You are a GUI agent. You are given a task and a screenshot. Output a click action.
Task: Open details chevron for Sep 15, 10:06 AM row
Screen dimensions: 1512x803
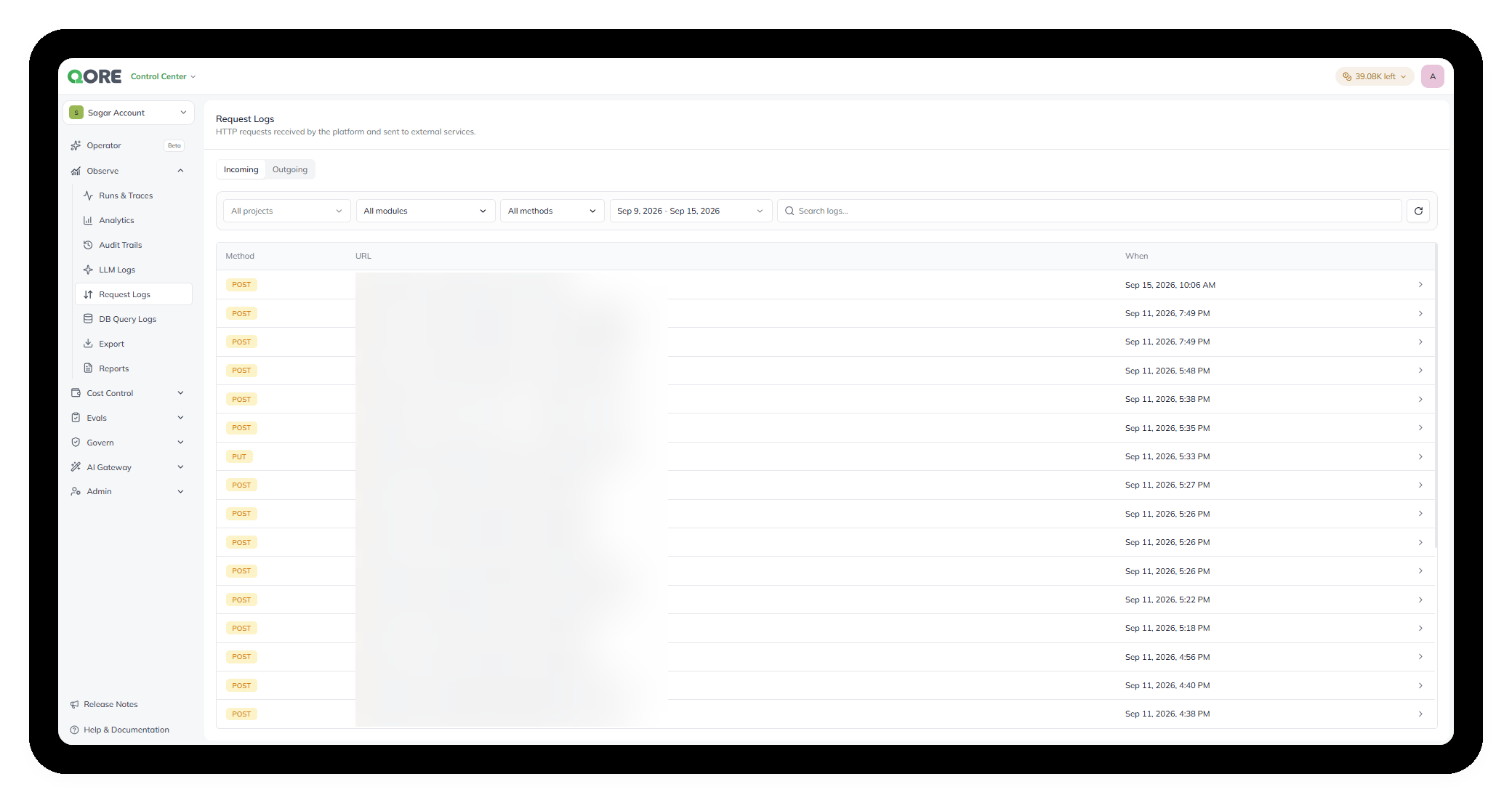point(1420,285)
